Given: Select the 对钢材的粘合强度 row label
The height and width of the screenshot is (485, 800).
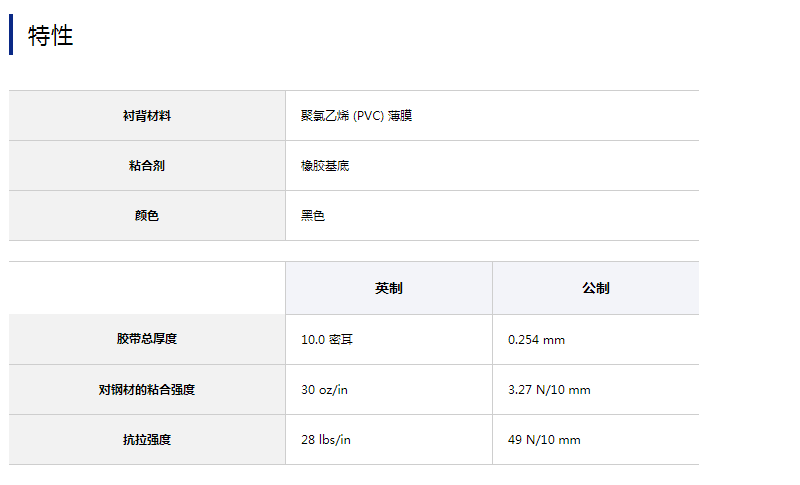Looking at the screenshot, I should click(146, 390).
